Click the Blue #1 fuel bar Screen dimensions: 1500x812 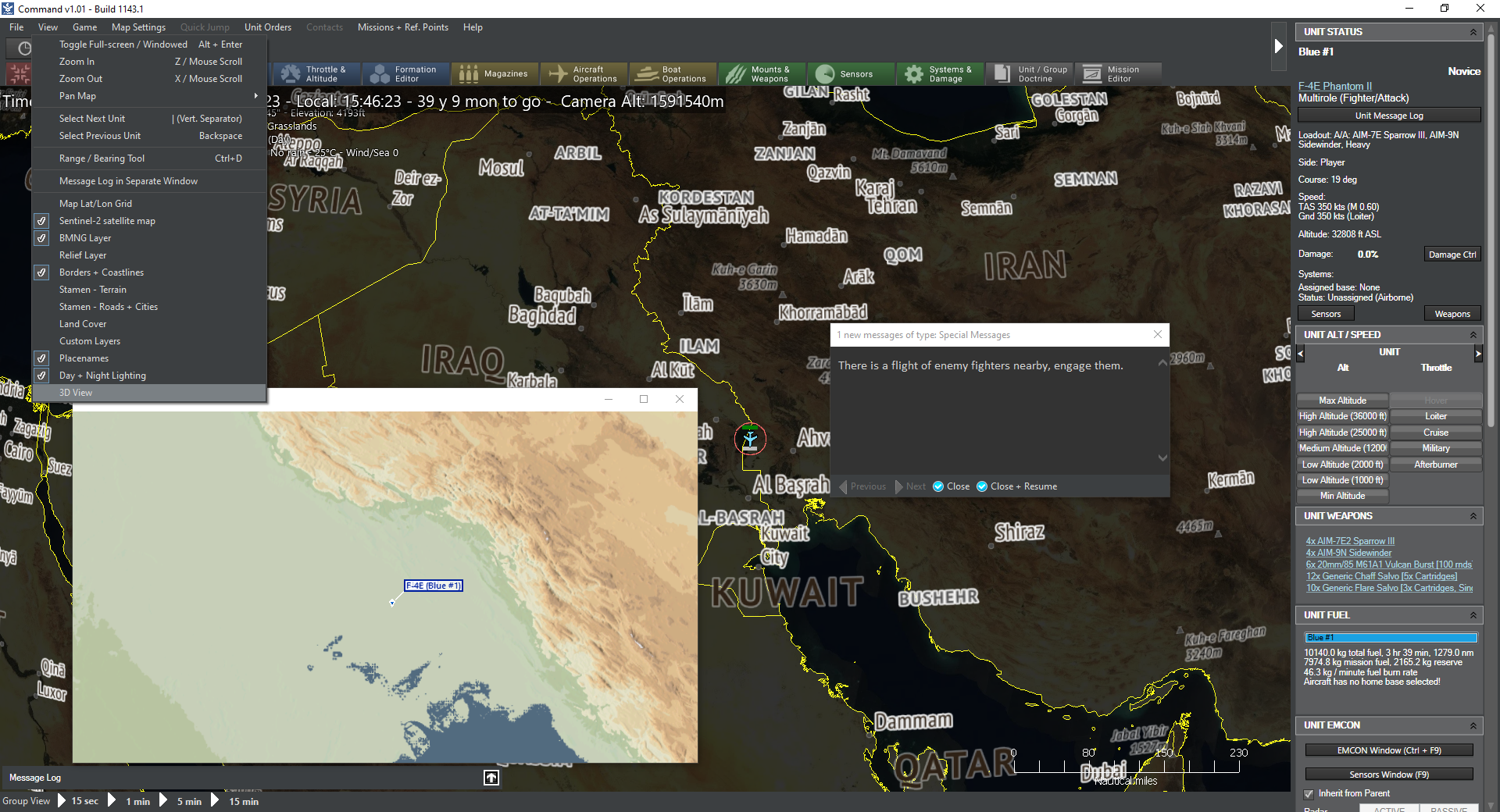coord(1391,638)
